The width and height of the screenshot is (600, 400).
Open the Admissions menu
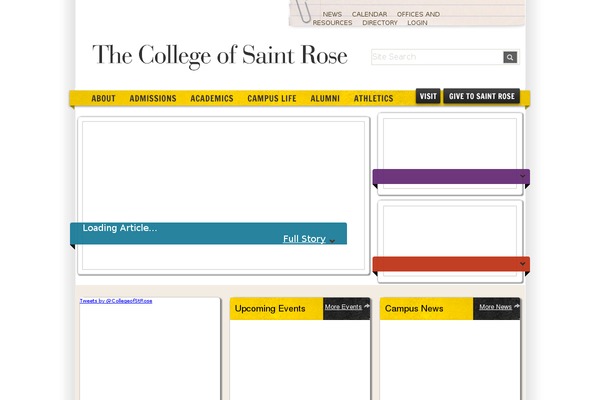click(153, 98)
